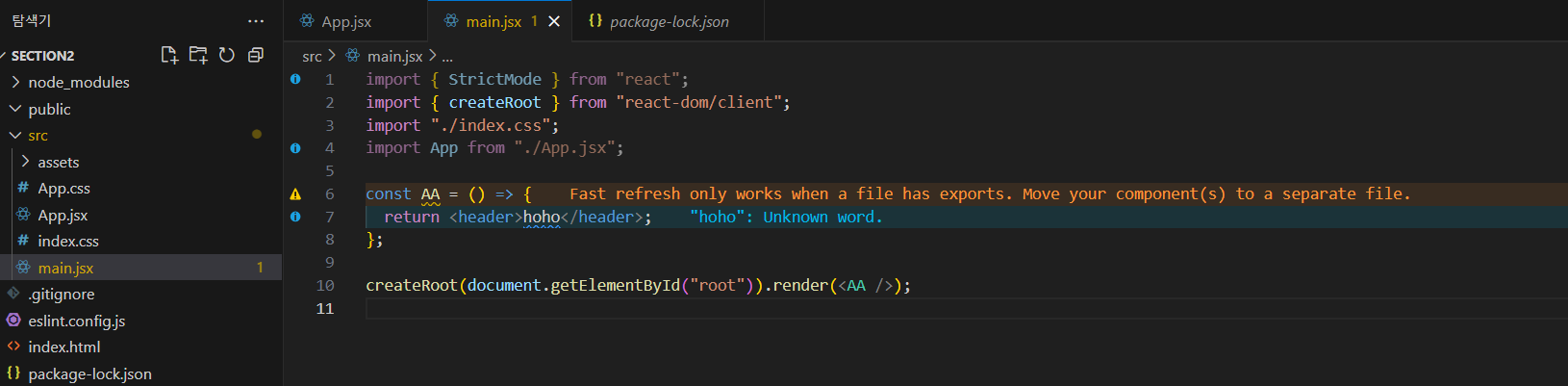Click the New File icon in explorer header
Screen dimensions: 1568x386
click(x=169, y=55)
